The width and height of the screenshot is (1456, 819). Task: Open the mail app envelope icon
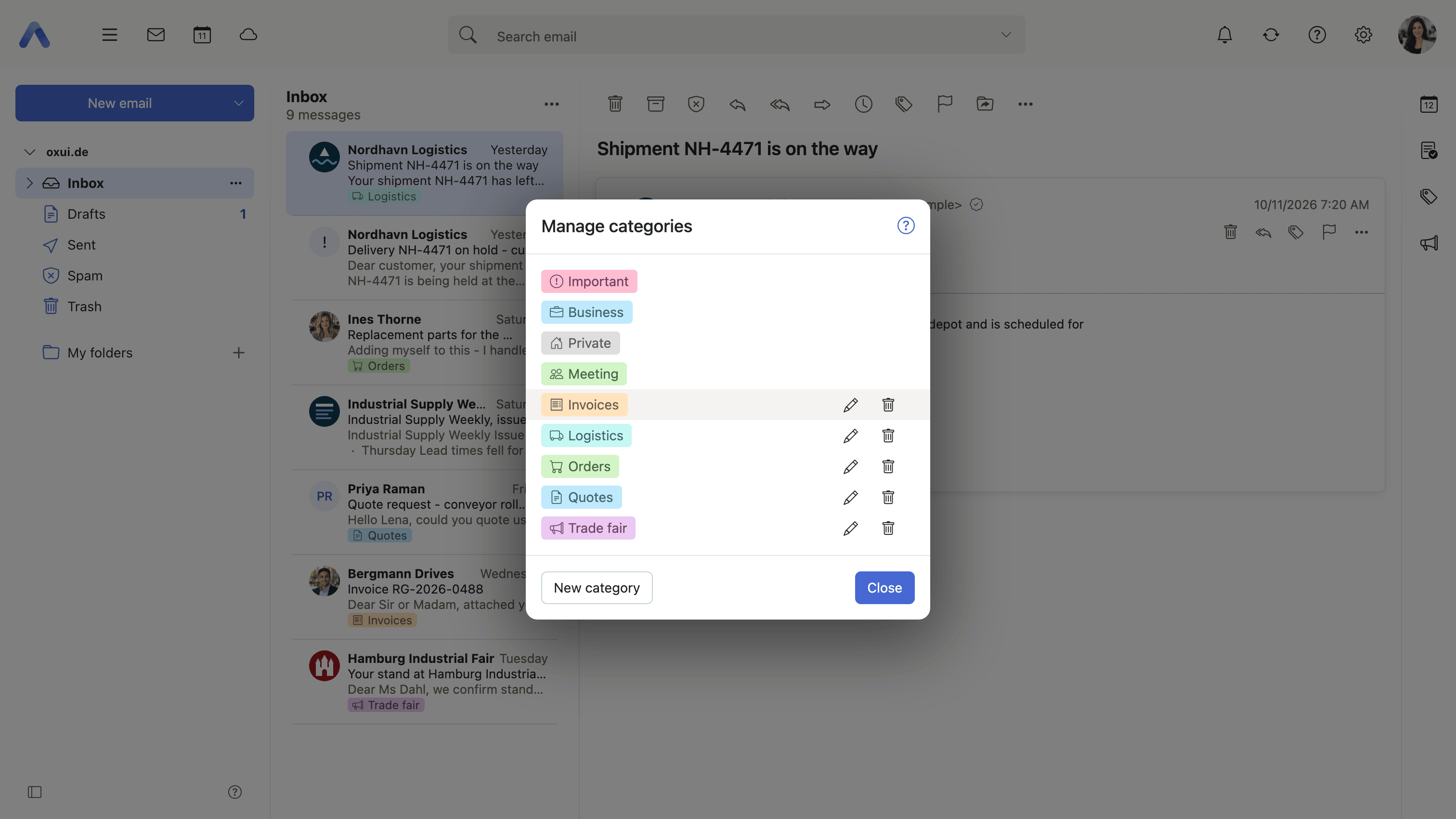tap(156, 35)
